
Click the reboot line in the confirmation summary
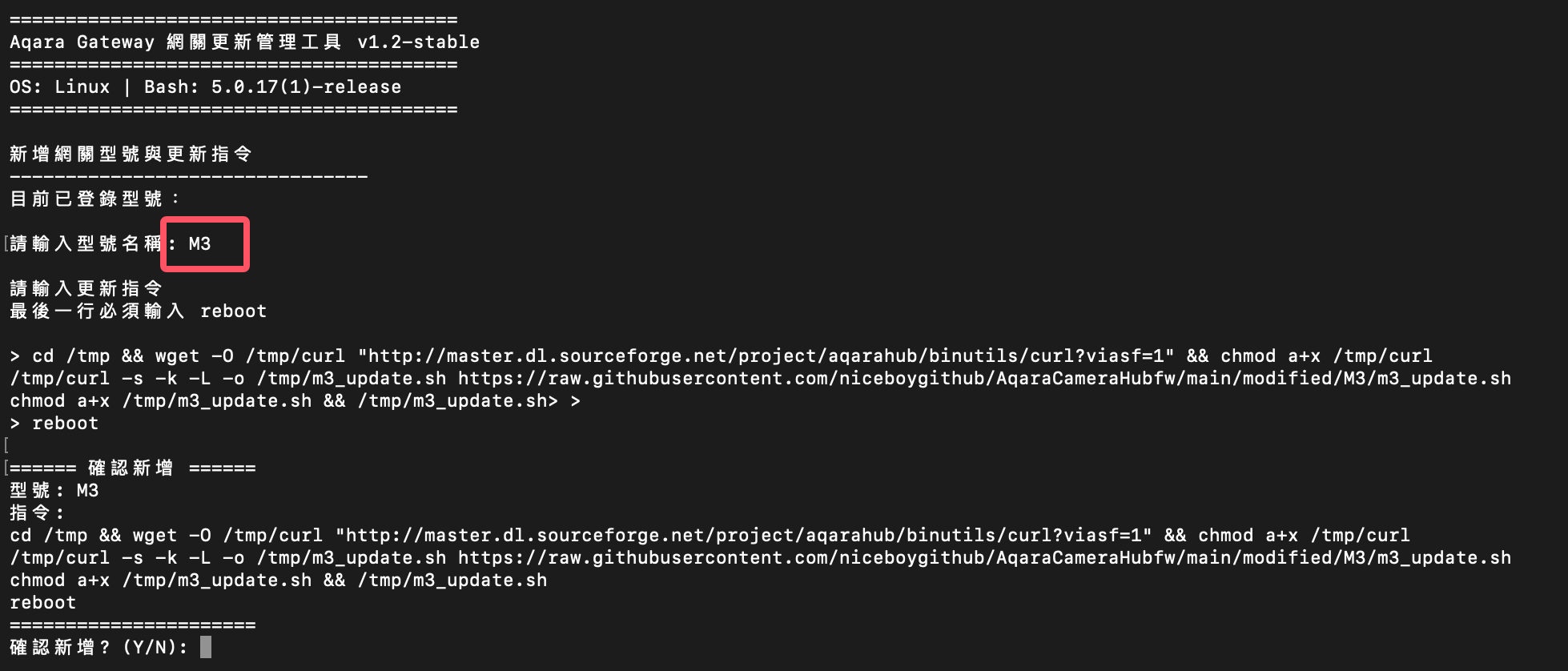42,602
